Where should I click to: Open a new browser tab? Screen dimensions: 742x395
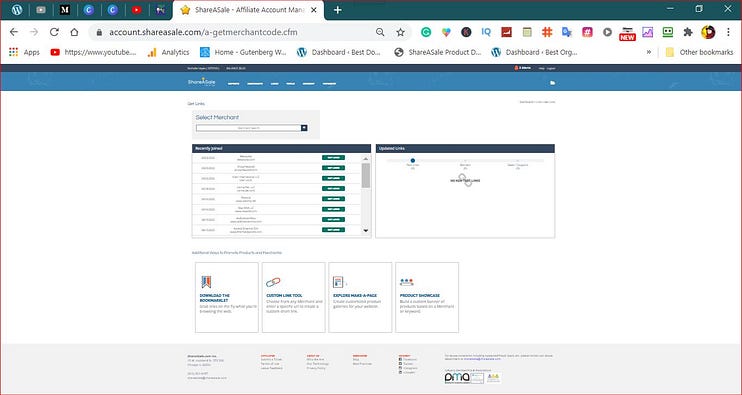337,10
